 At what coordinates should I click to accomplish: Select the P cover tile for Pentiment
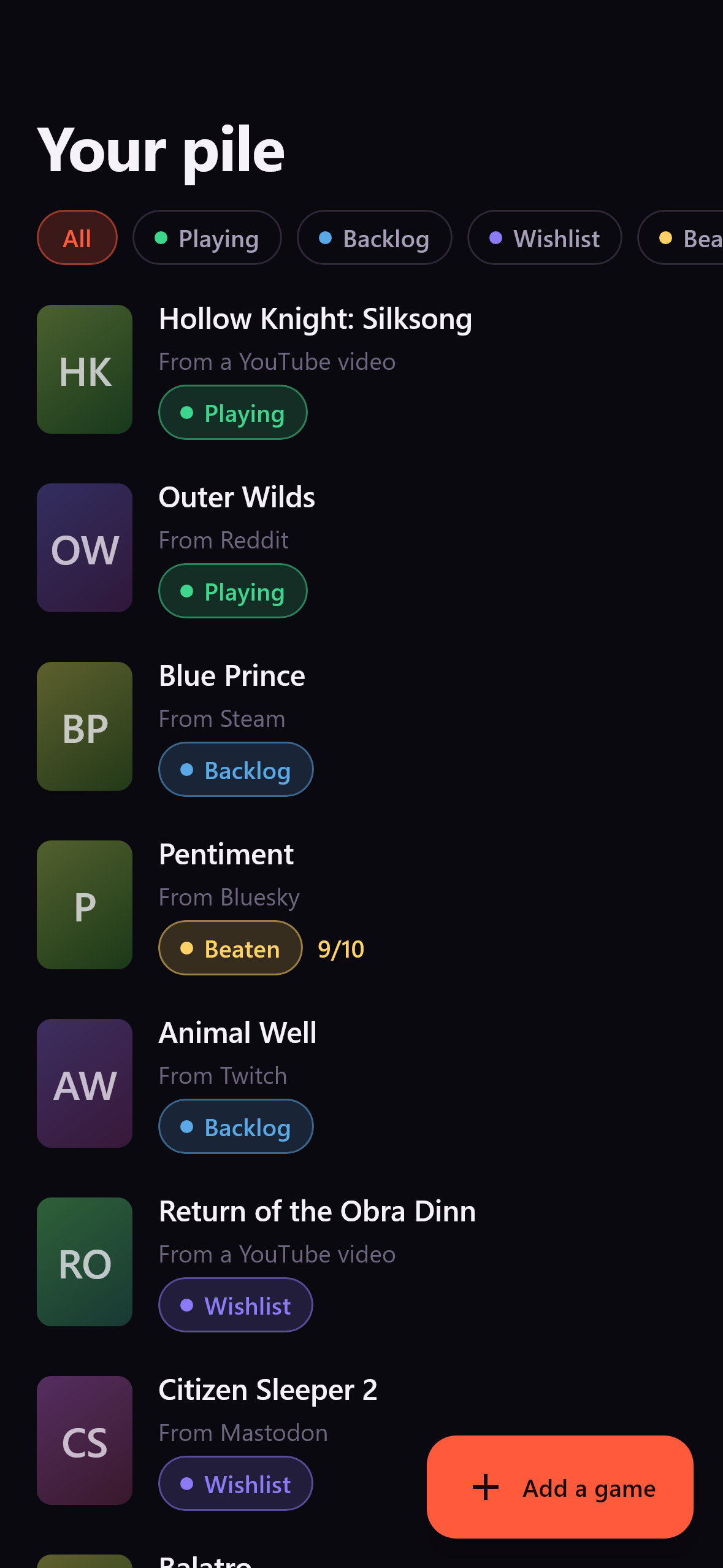coord(85,905)
